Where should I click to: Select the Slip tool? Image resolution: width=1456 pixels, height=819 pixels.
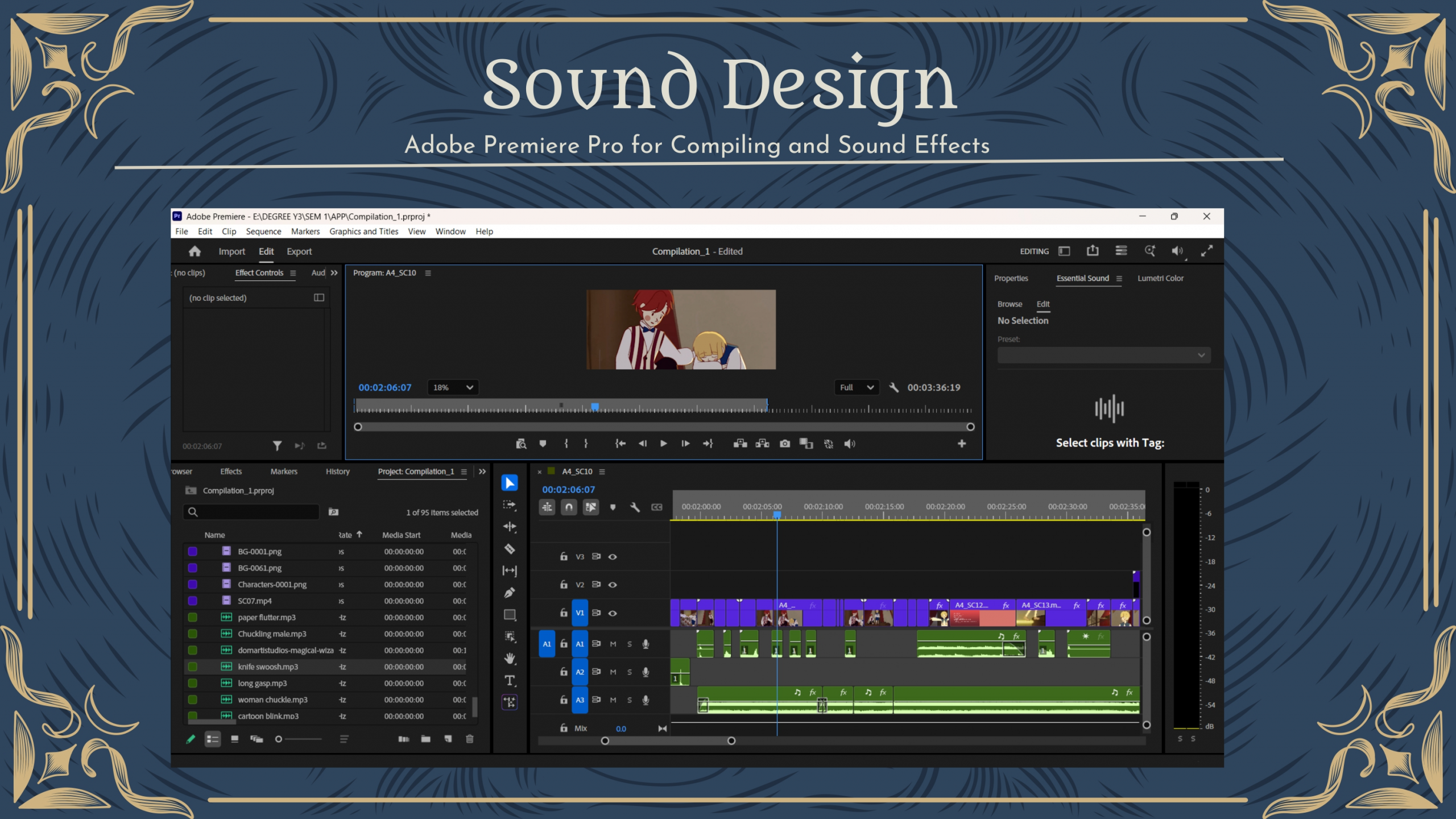509,570
